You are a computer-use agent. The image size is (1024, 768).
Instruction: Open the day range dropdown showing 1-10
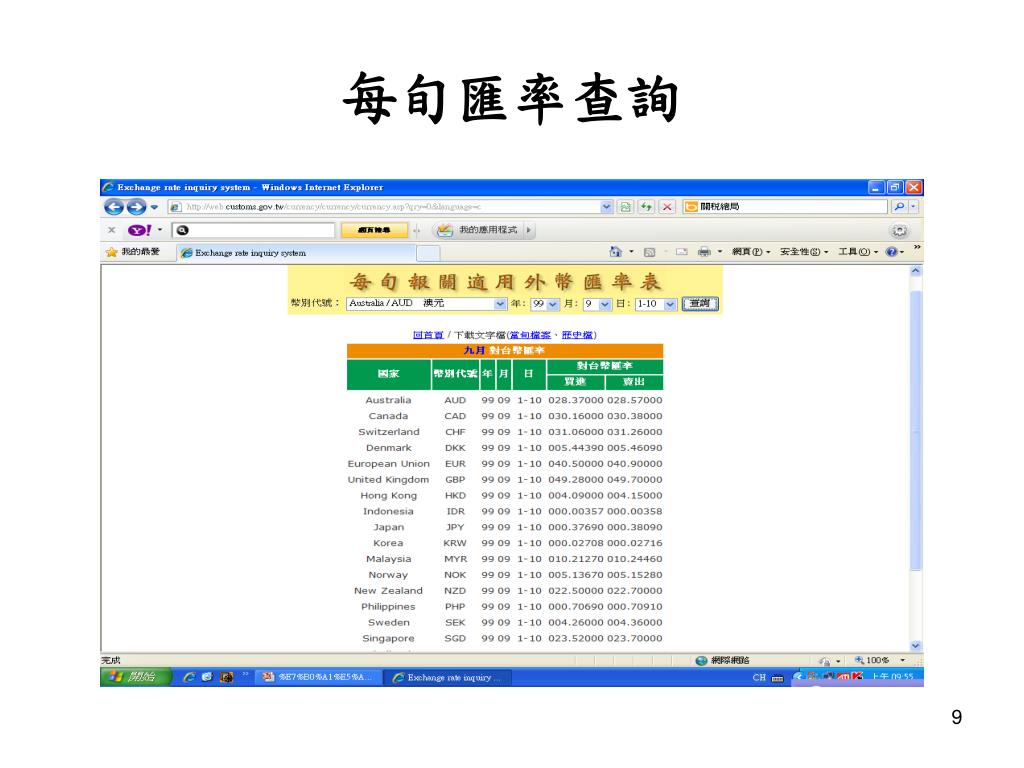[656, 304]
